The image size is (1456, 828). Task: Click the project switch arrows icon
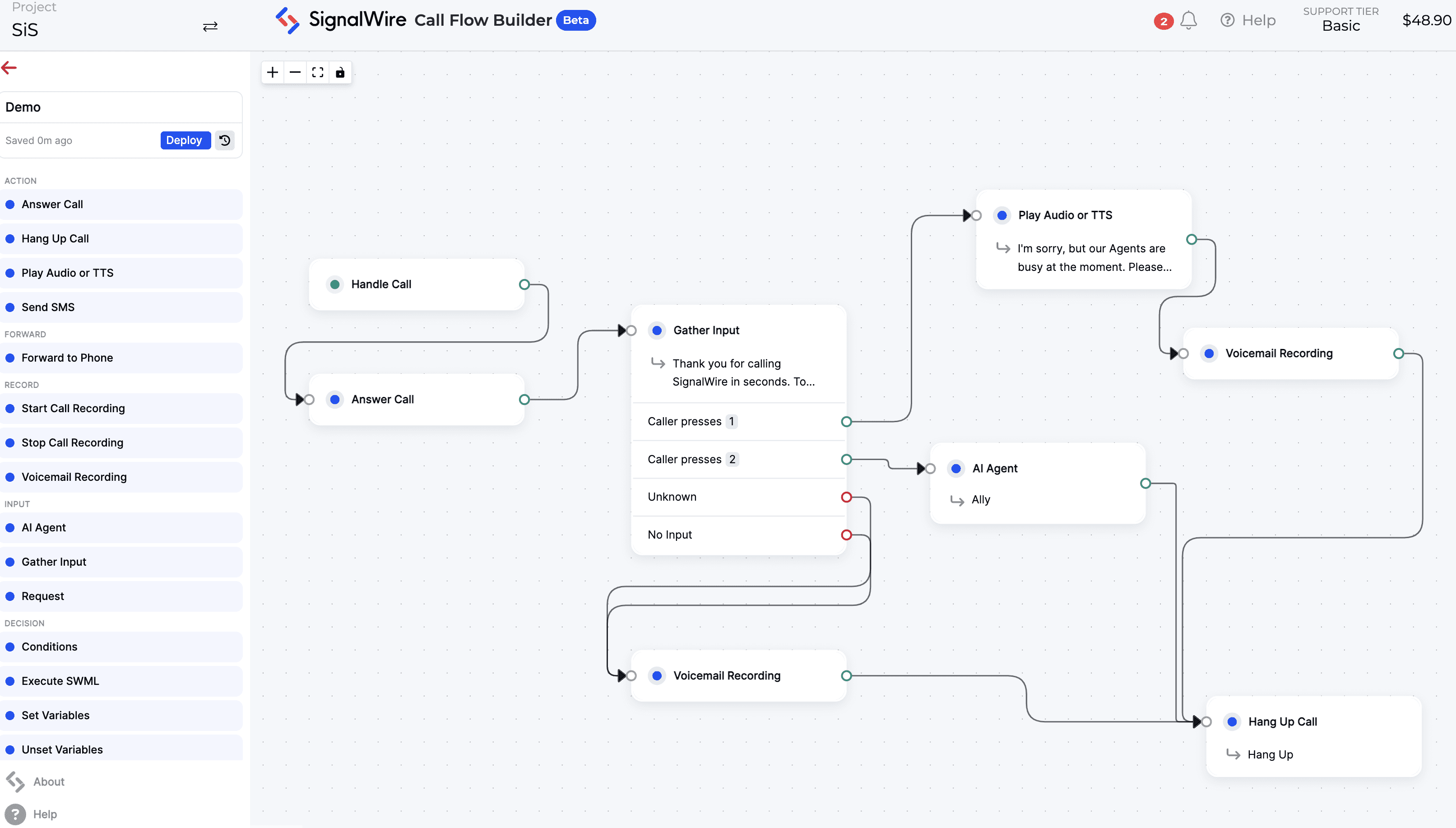pos(210,27)
